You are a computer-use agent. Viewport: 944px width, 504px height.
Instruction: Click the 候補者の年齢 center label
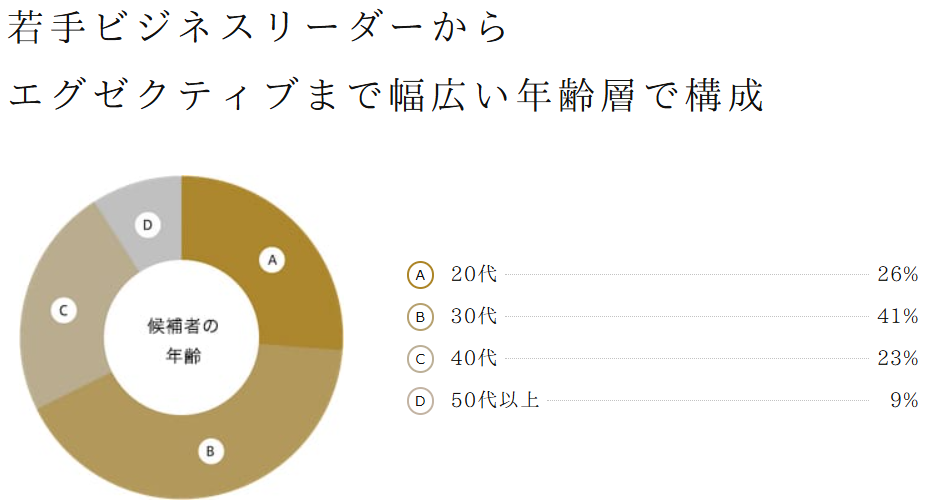[x=183, y=341]
